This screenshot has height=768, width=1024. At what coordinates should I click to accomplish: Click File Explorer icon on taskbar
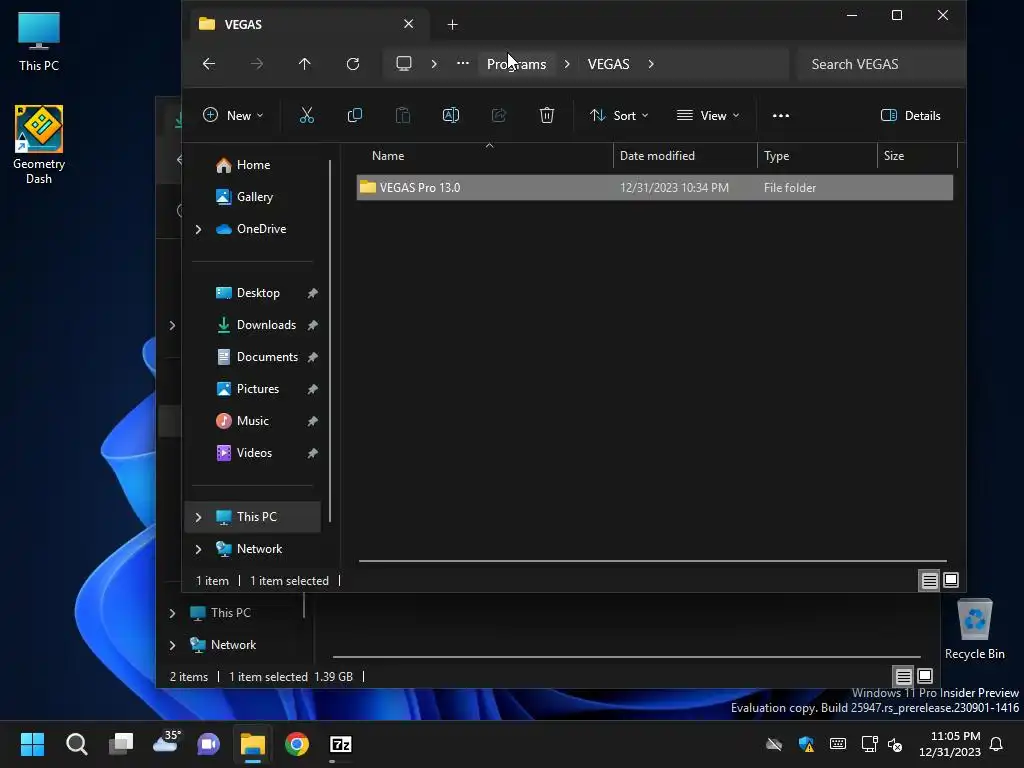click(x=253, y=744)
